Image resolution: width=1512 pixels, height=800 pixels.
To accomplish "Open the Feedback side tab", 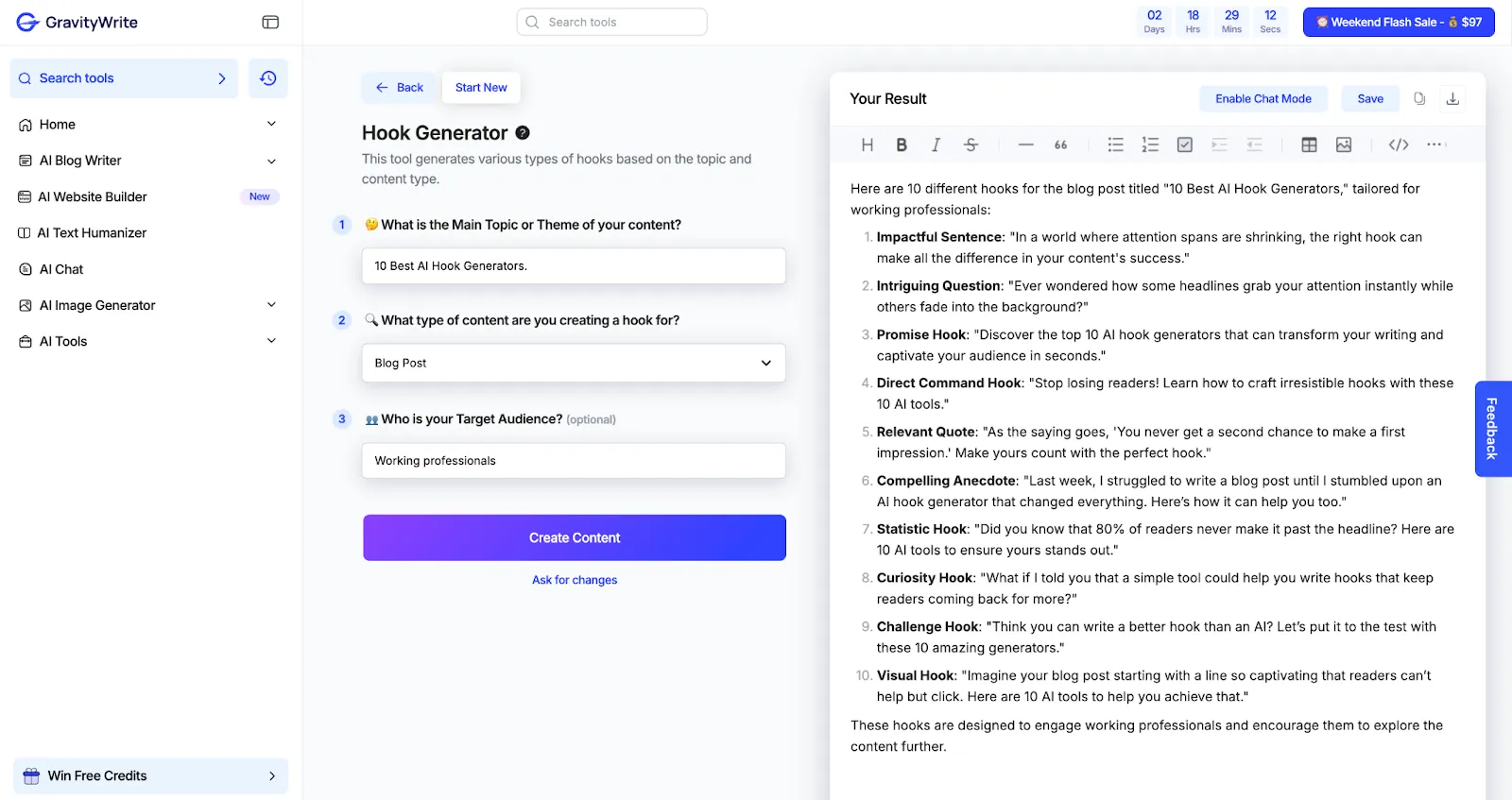I will click(1492, 429).
